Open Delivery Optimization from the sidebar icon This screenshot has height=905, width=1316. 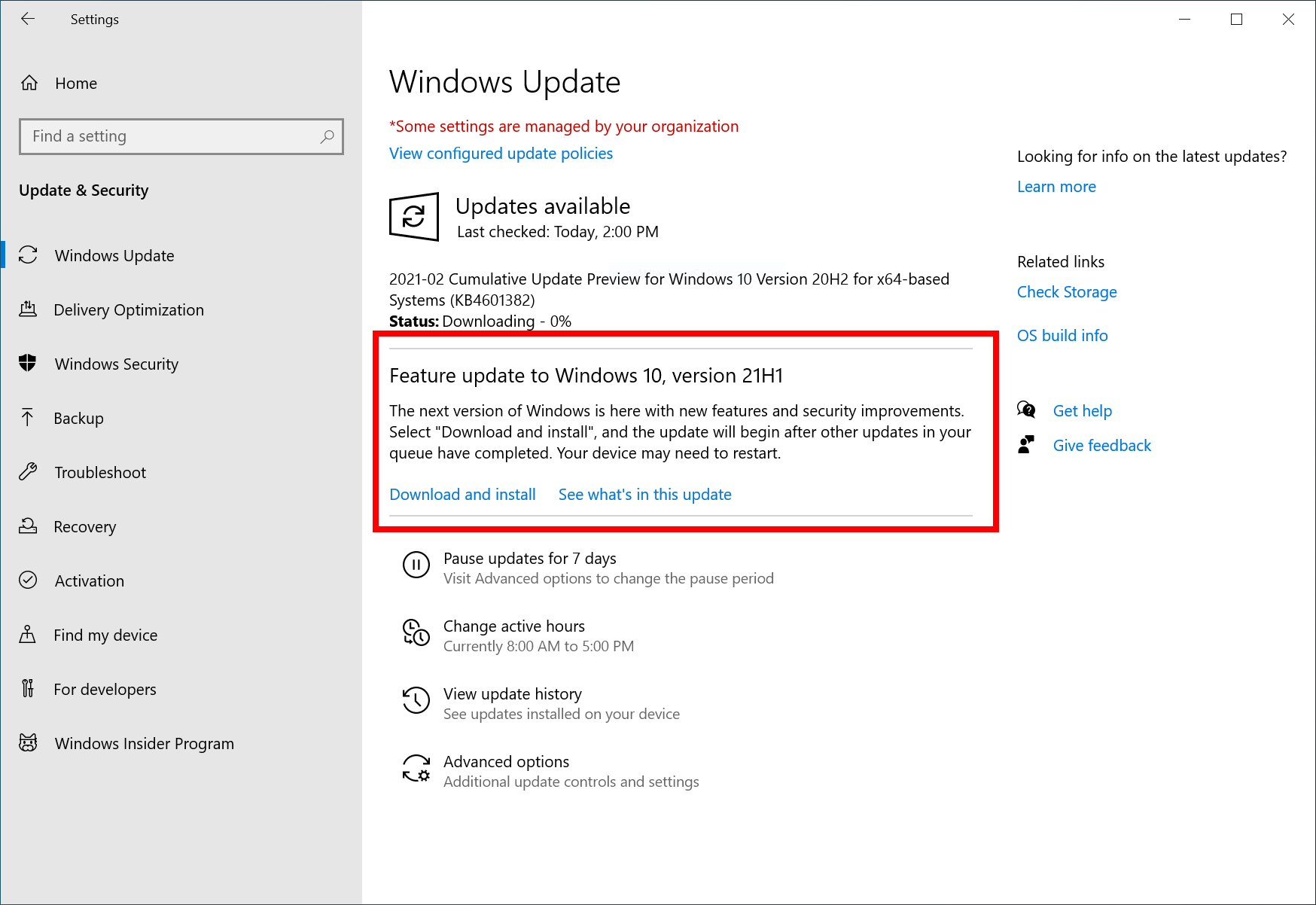[x=28, y=309]
